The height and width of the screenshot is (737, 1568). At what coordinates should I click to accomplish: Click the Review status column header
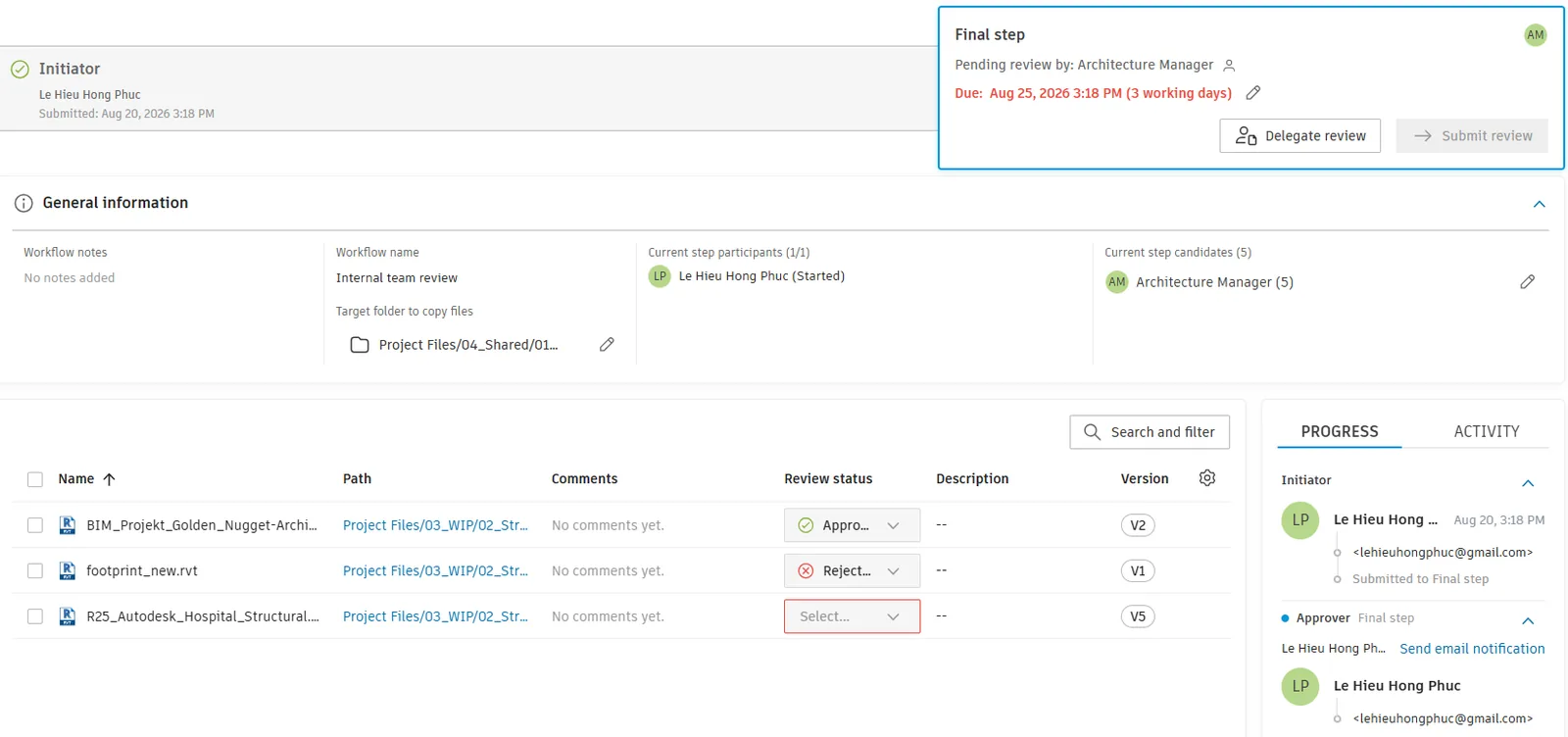(828, 479)
